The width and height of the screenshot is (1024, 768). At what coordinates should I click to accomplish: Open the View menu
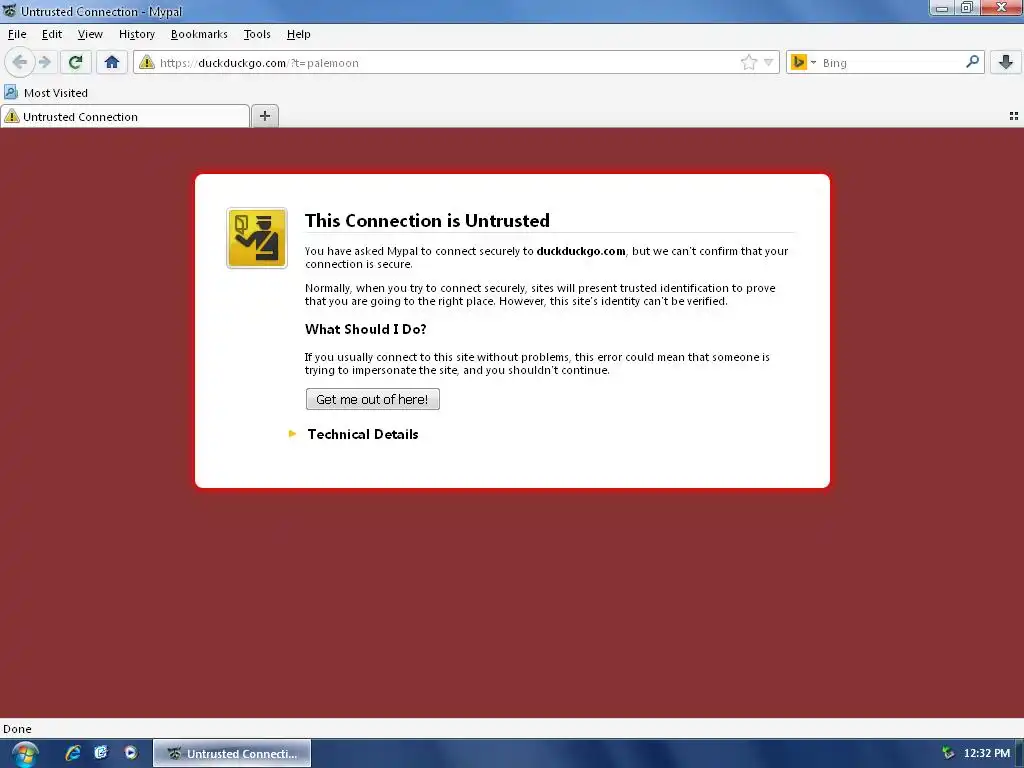pos(89,35)
